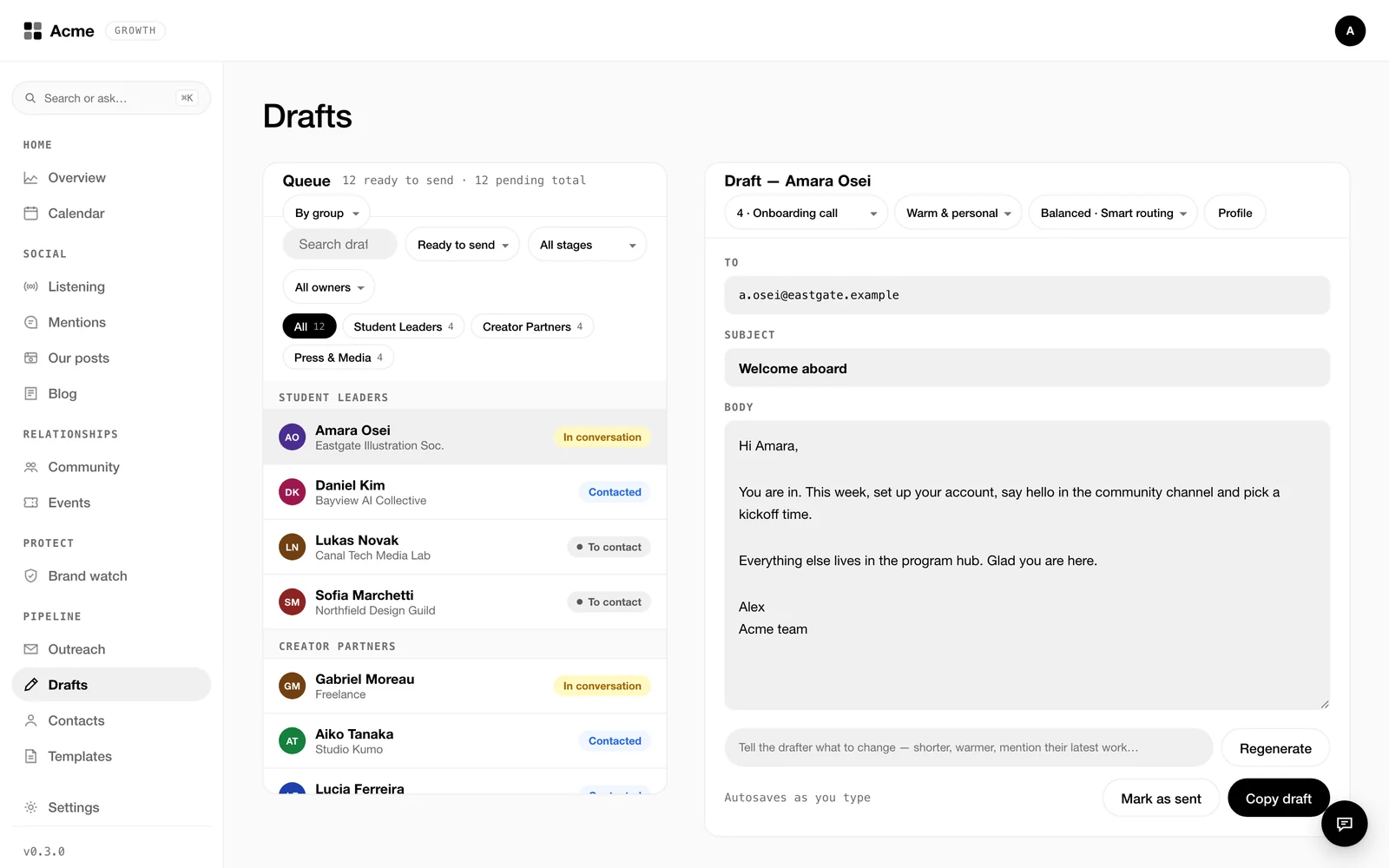Open the All owners dropdown

click(x=329, y=287)
